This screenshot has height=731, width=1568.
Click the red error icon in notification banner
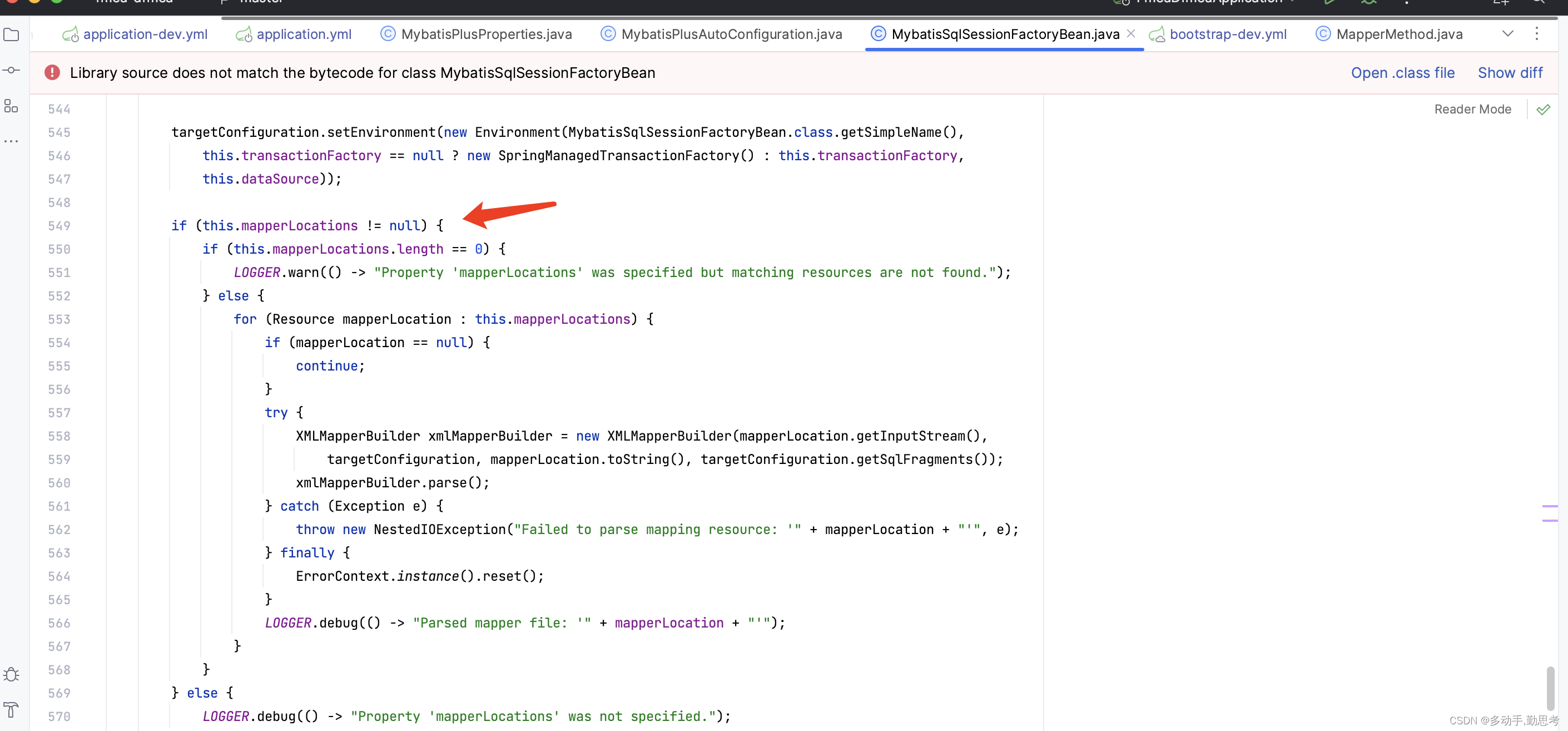(x=52, y=73)
